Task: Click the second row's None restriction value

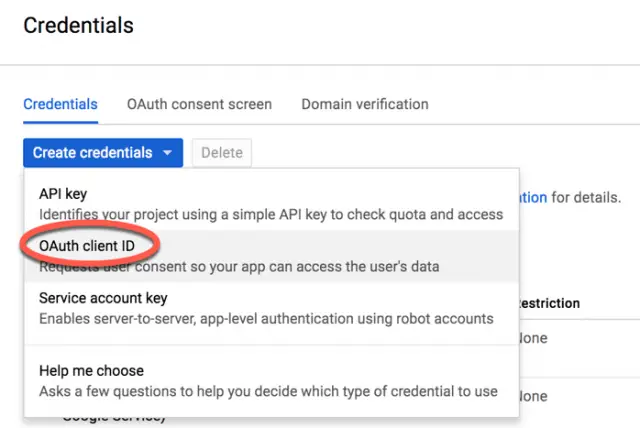Action: pyautogui.click(x=534, y=396)
